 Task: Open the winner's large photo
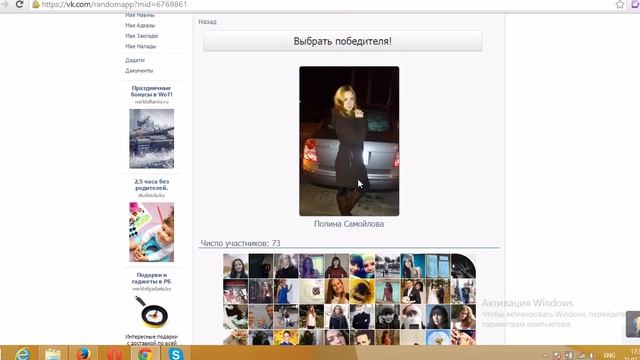349,141
